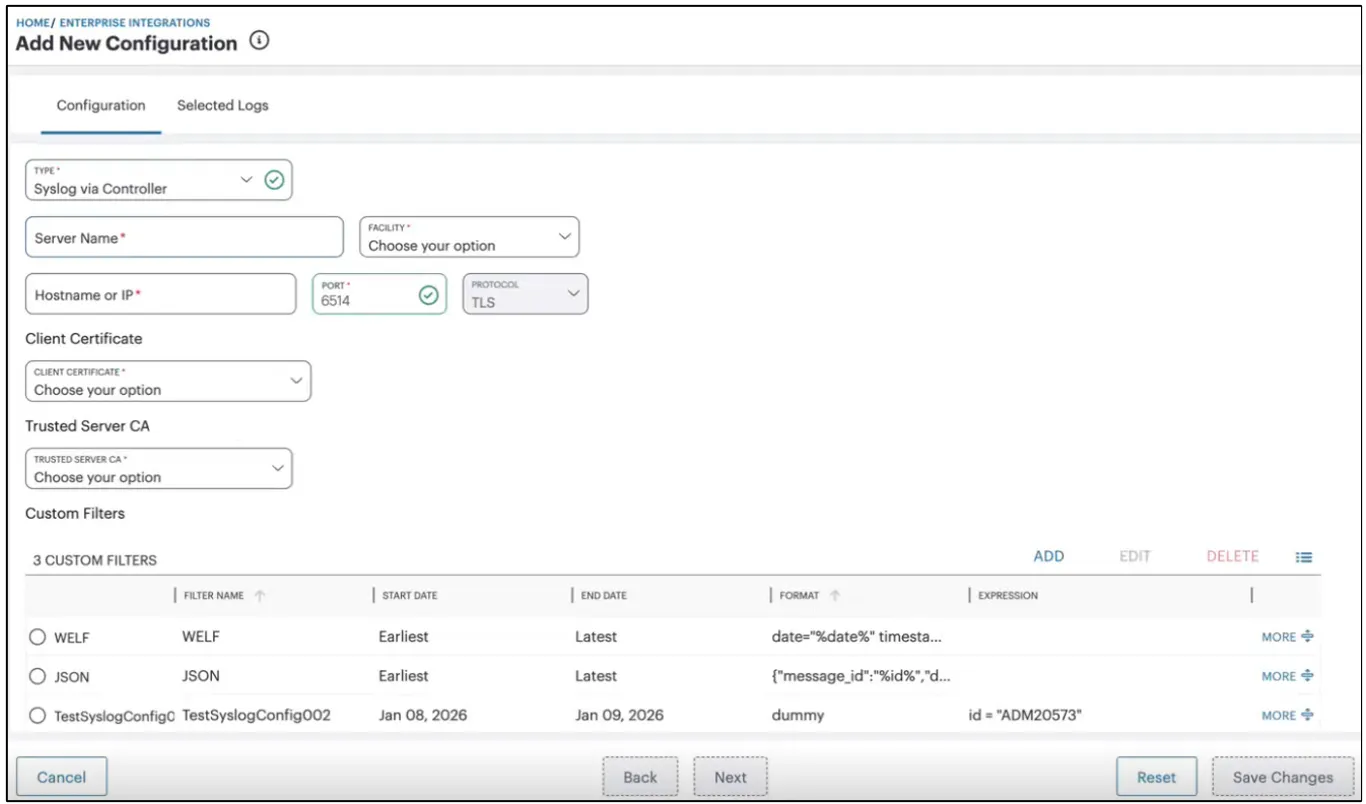Expand MORE for the WELF filter row
Viewport: 1366px width, 804px height.
tap(1287, 637)
